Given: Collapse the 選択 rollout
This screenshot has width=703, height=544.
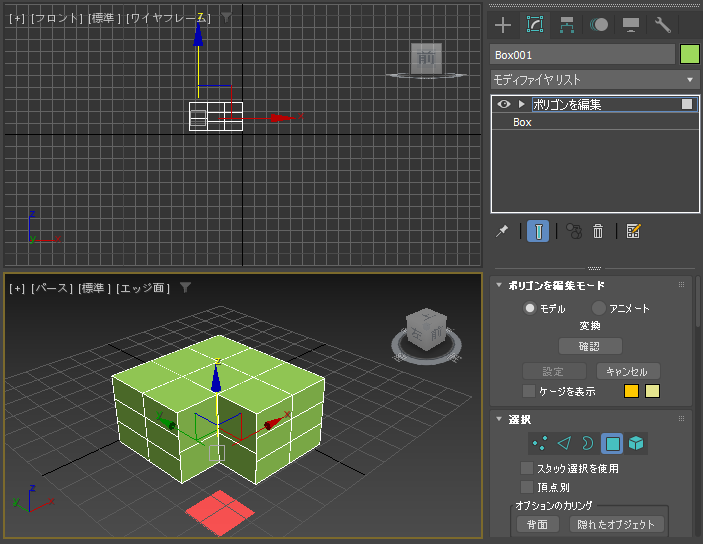Looking at the screenshot, I should click(x=499, y=419).
